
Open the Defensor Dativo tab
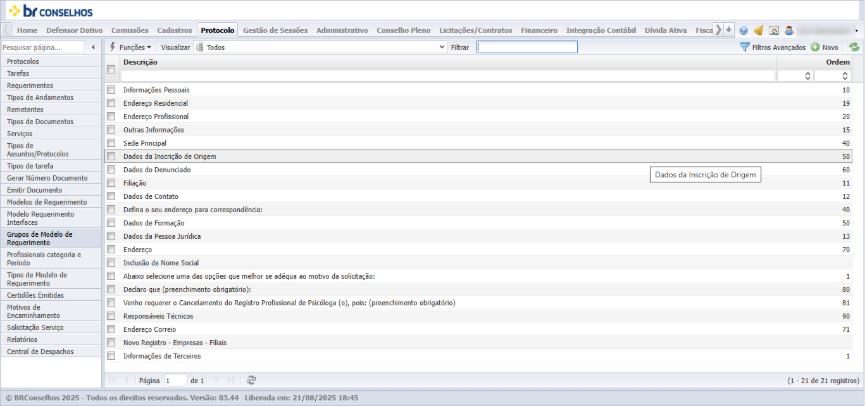(74, 30)
